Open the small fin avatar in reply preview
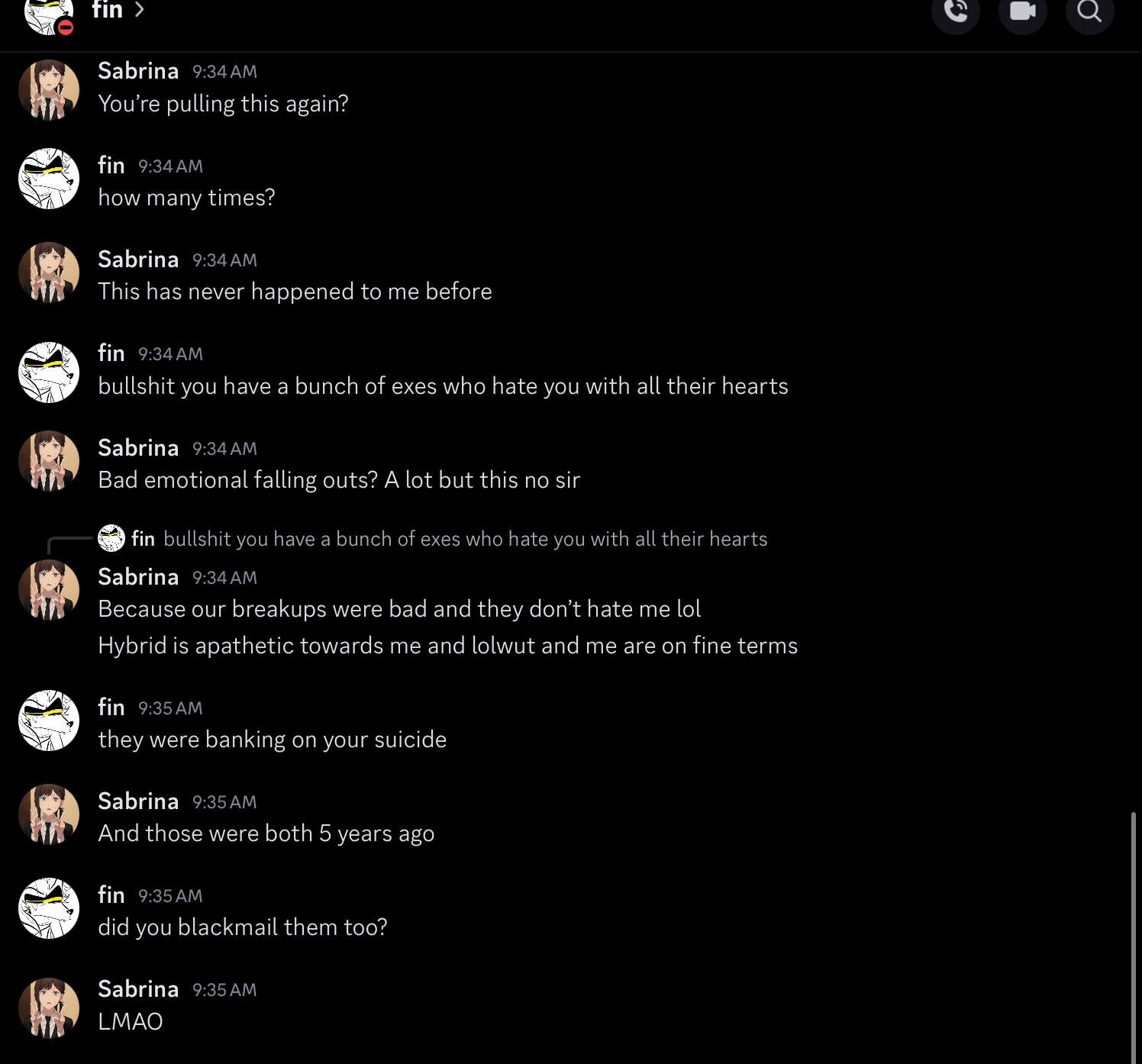1142x1064 pixels. click(111, 538)
